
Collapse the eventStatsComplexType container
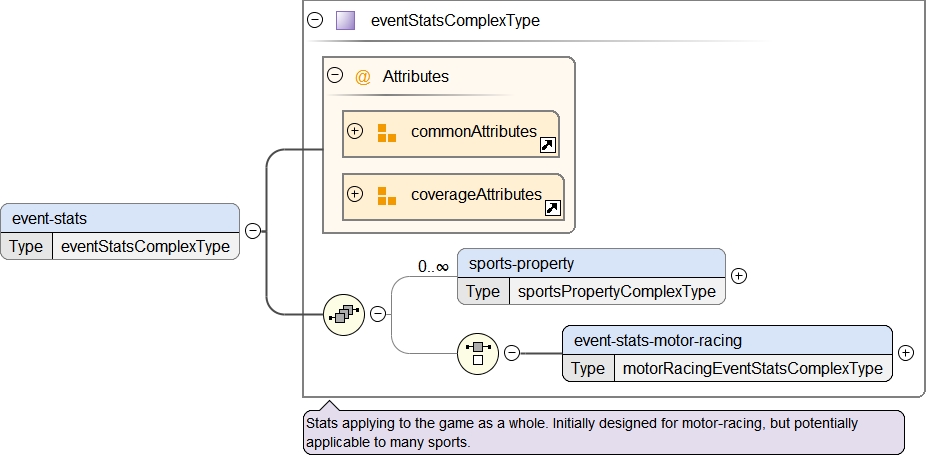[x=316, y=20]
